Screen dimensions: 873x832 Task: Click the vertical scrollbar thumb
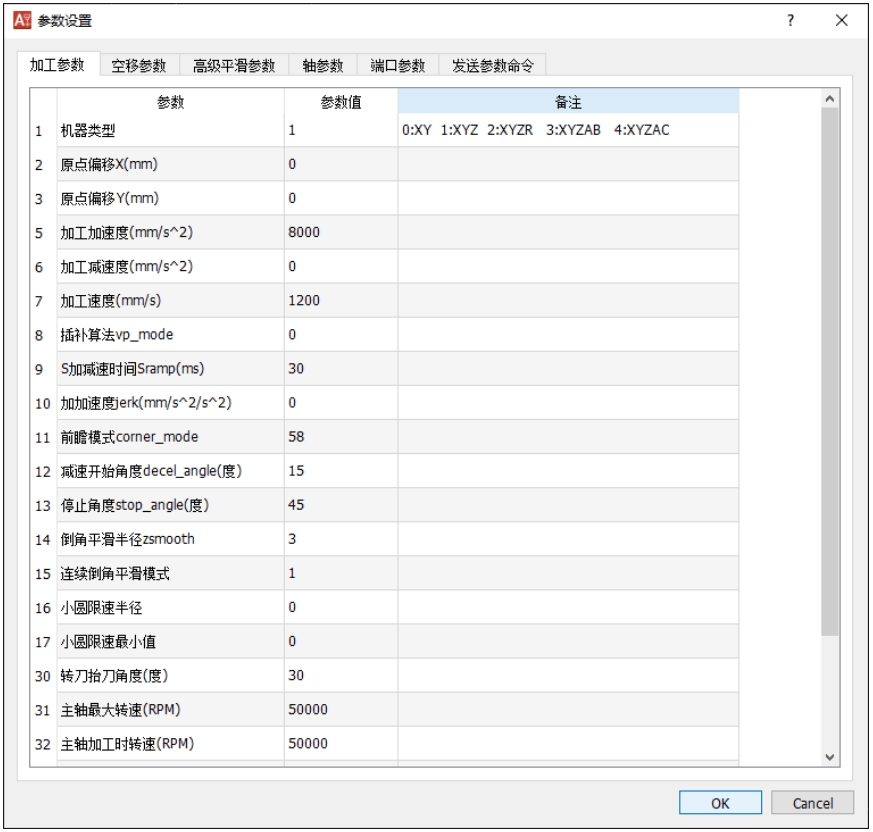(830, 371)
